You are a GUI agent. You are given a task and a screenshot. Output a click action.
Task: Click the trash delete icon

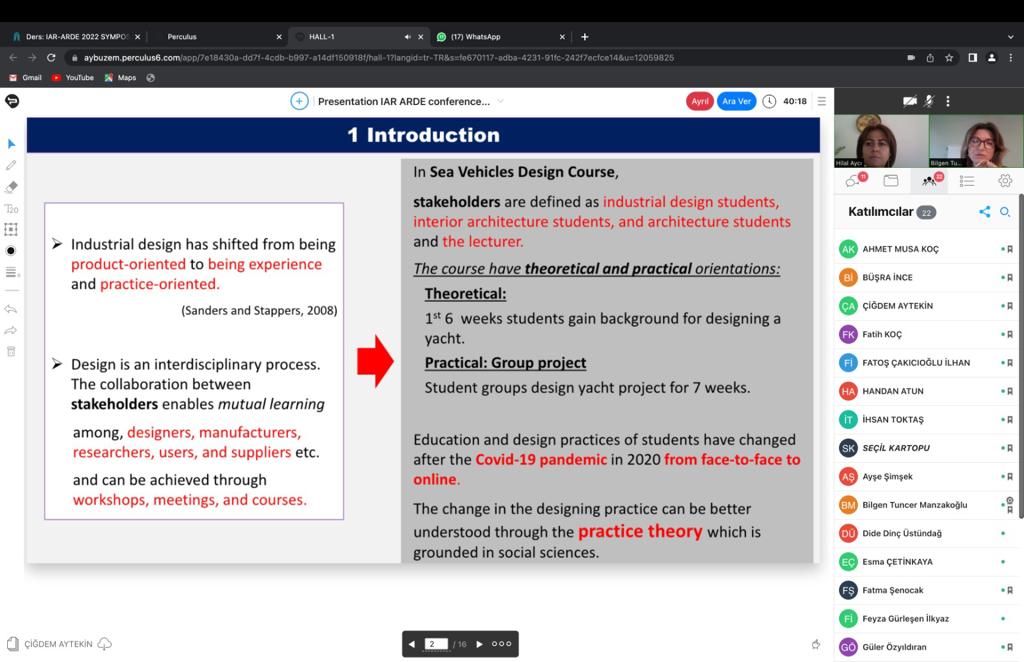[x=11, y=351]
